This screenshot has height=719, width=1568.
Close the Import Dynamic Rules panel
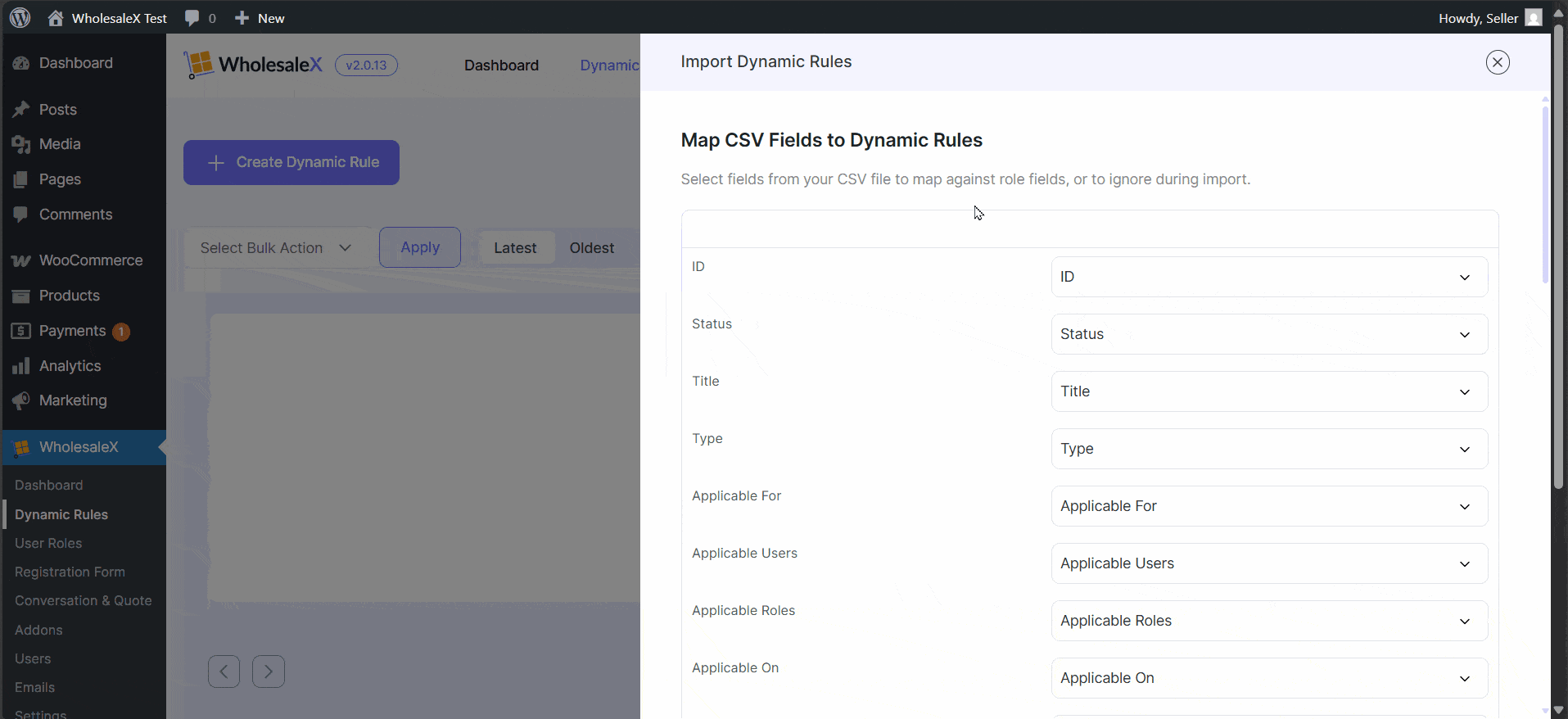click(1498, 62)
